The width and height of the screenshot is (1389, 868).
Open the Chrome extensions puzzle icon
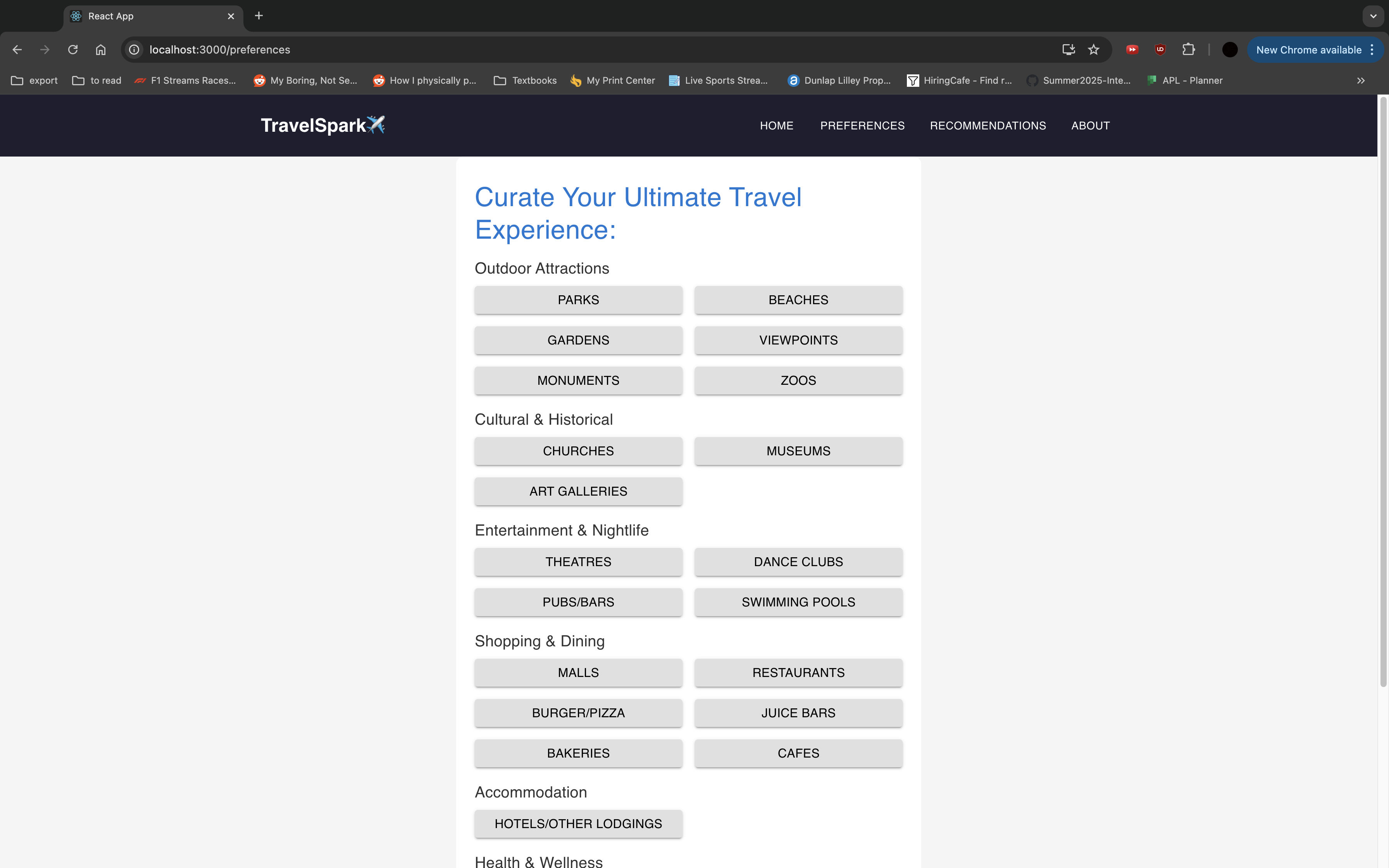point(1188,50)
